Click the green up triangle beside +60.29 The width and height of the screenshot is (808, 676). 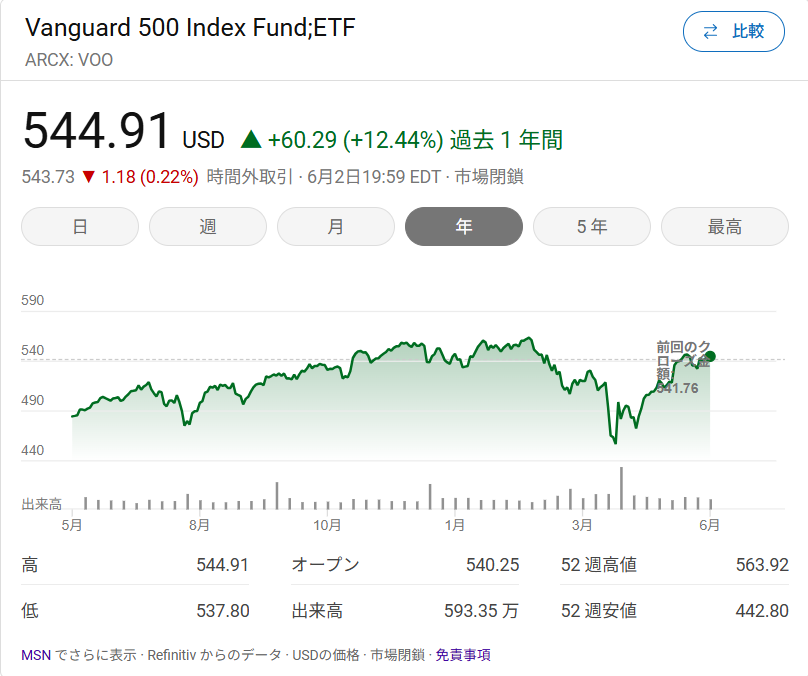[x=250, y=140]
